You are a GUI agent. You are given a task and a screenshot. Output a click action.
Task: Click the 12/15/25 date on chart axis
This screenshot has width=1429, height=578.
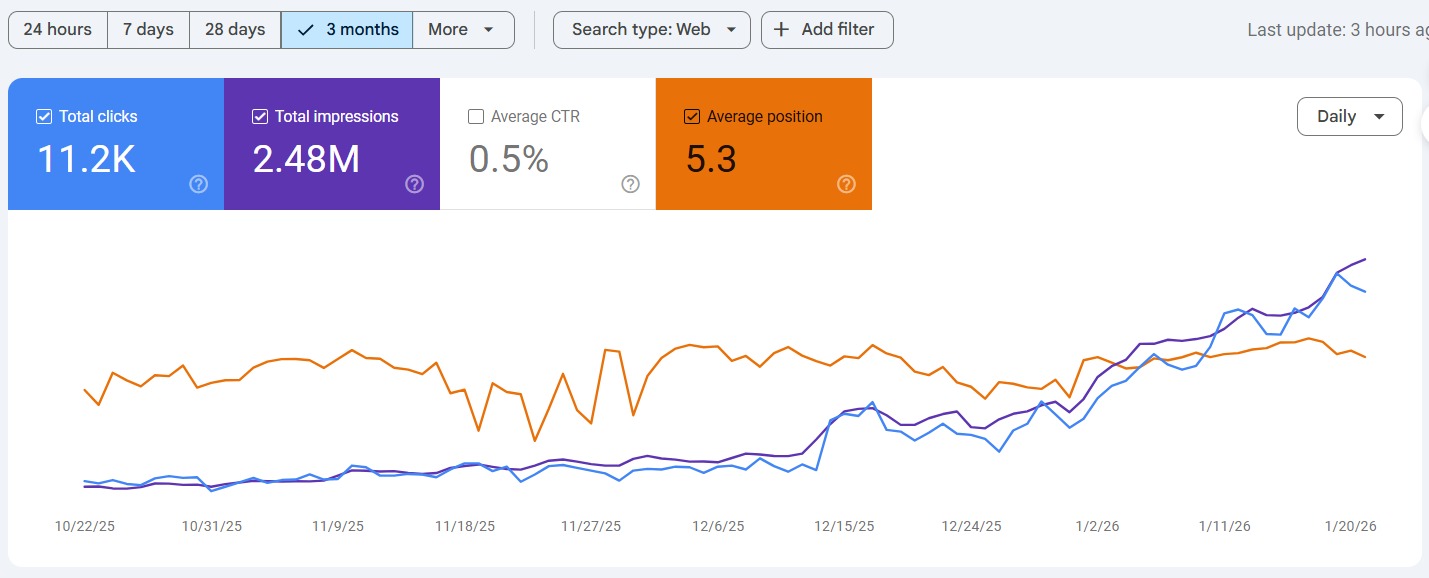[x=844, y=526]
